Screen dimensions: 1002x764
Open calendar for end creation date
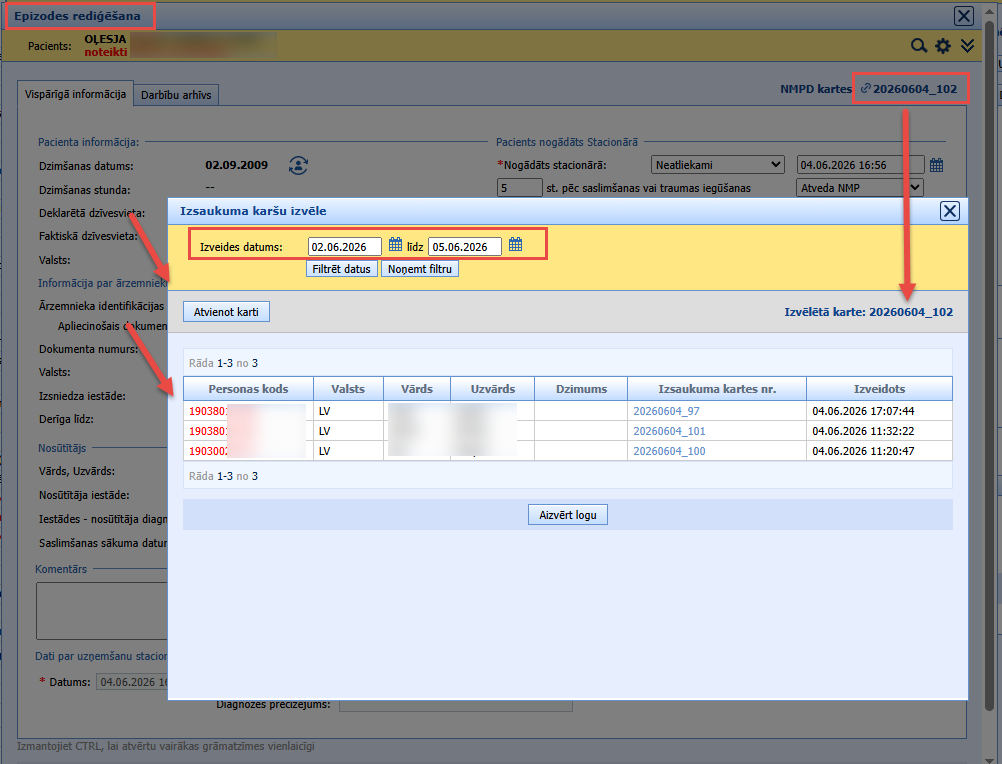tap(516, 245)
